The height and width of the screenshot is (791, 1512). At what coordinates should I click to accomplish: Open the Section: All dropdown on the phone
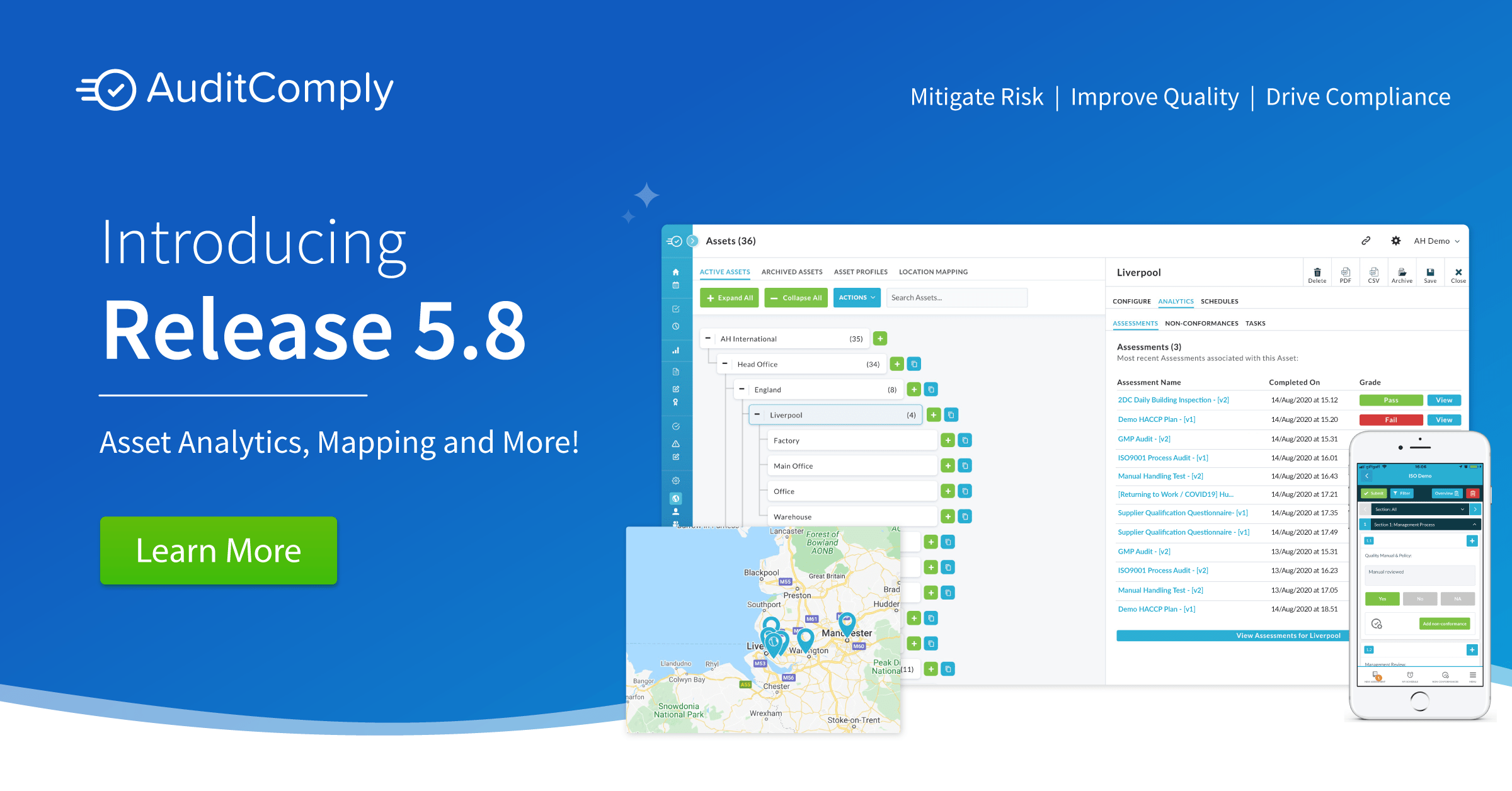click(x=1420, y=509)
